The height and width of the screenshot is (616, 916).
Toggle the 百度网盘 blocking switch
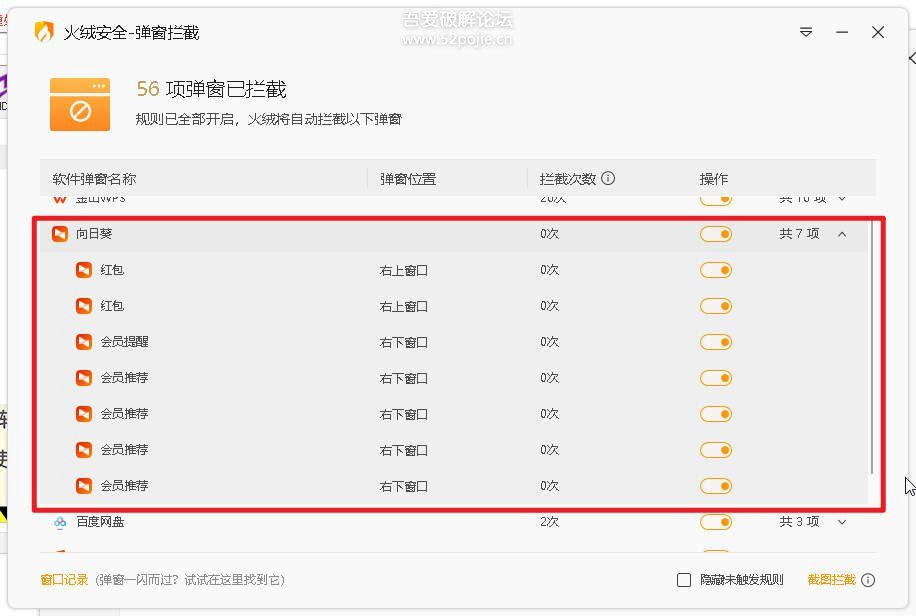[x=716, y=522]
